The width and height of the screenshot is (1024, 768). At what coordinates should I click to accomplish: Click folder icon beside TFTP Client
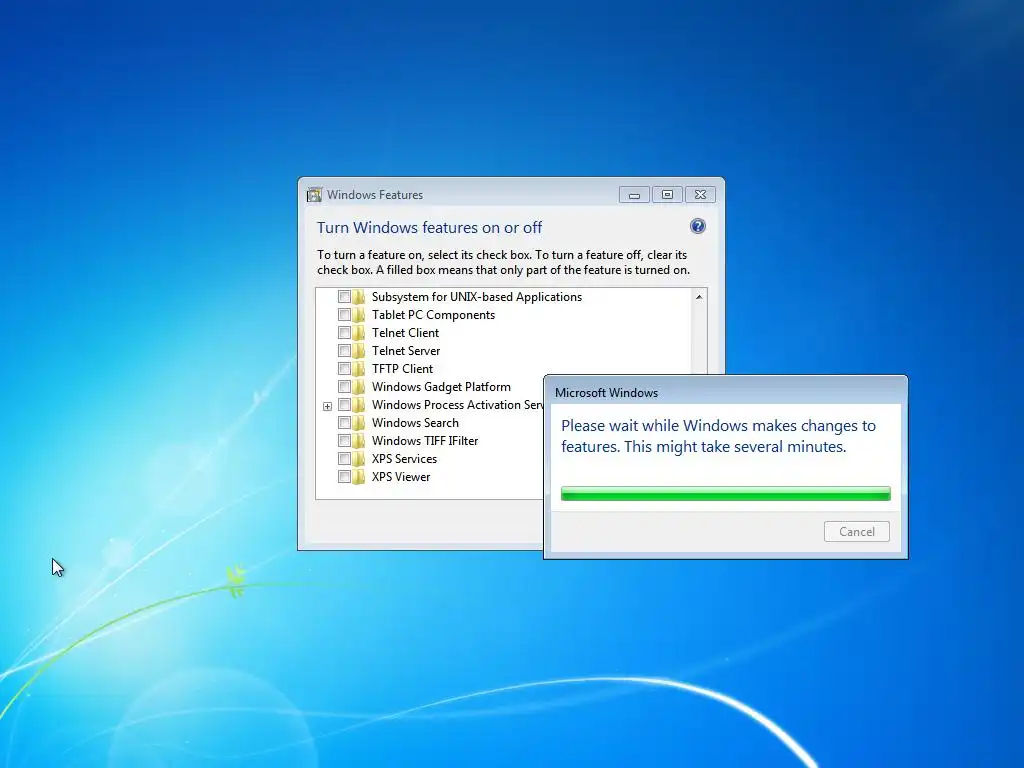359,369
